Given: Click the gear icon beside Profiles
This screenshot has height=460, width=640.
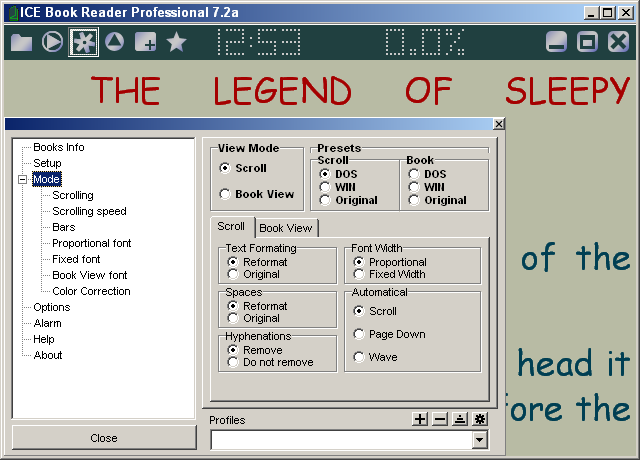Looking at the screenshot, I should [x=480, y=419].
